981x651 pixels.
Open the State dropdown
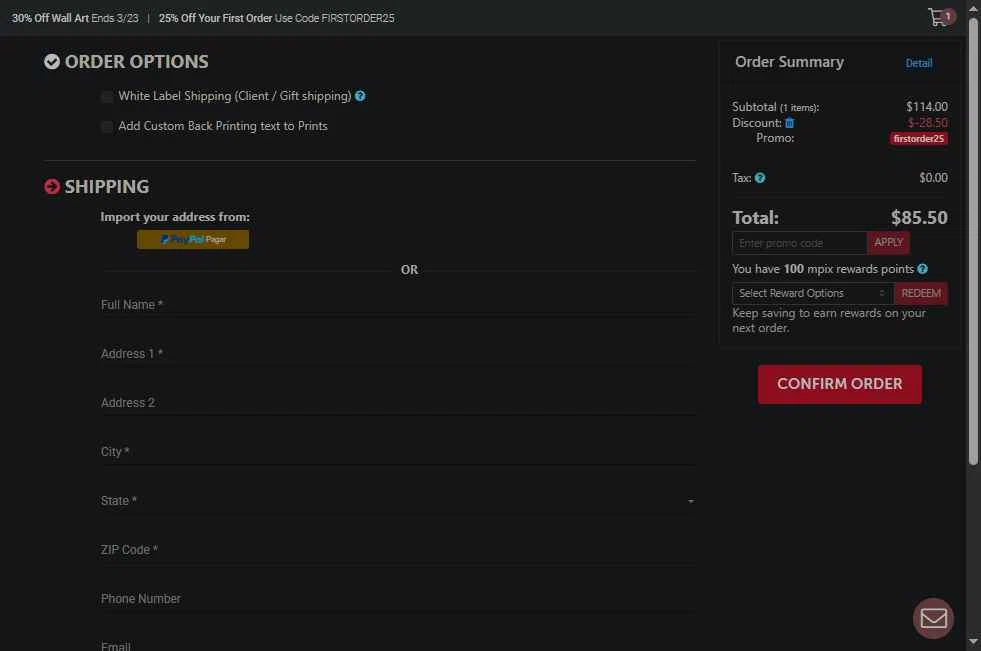click(398, 501)
